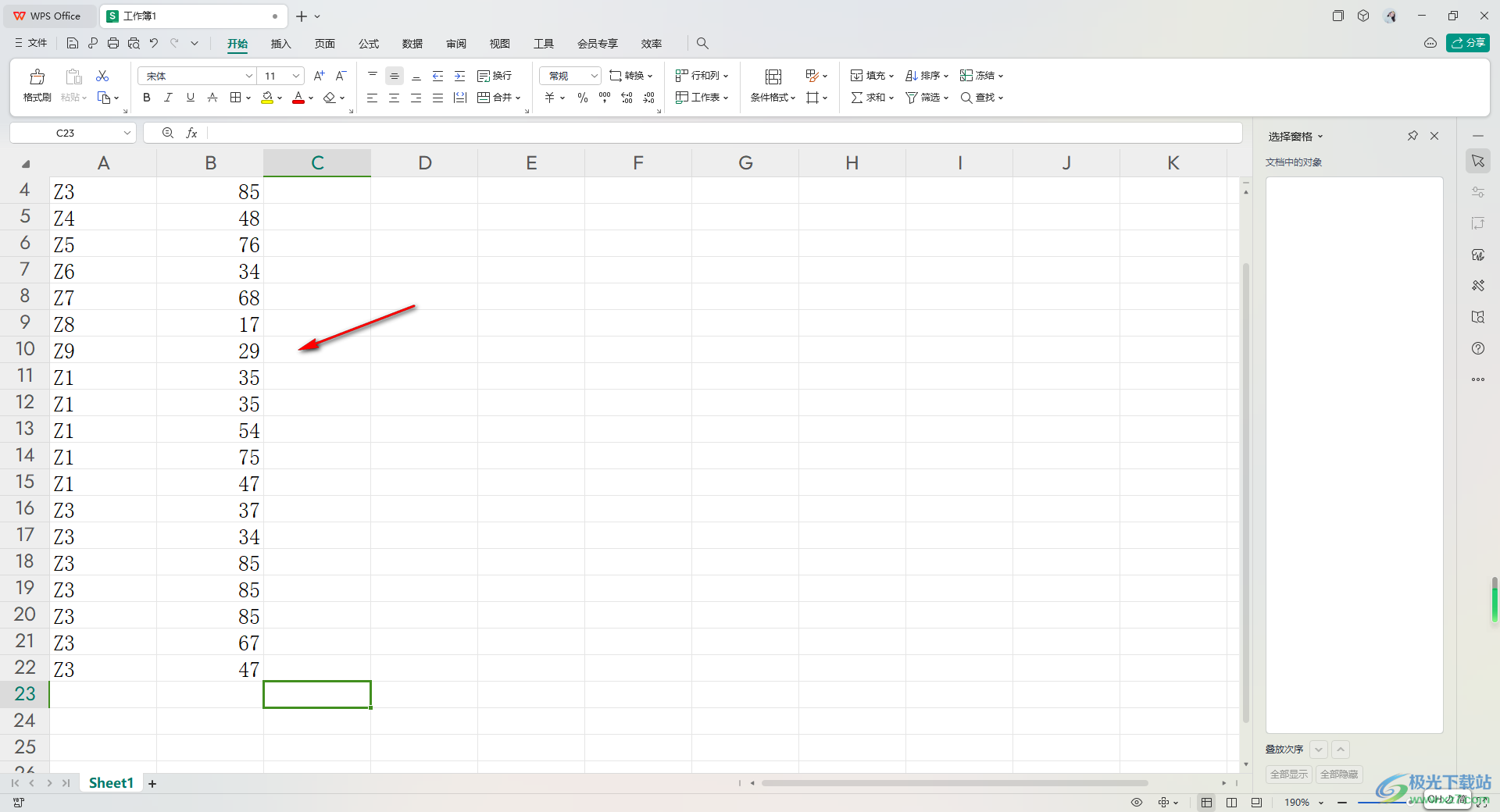Image resolution: width=1500 pixels, height=812 pixels.
Task: Click the selection arrow tool in right sidebar
Action: click(x=1478, y=161)
